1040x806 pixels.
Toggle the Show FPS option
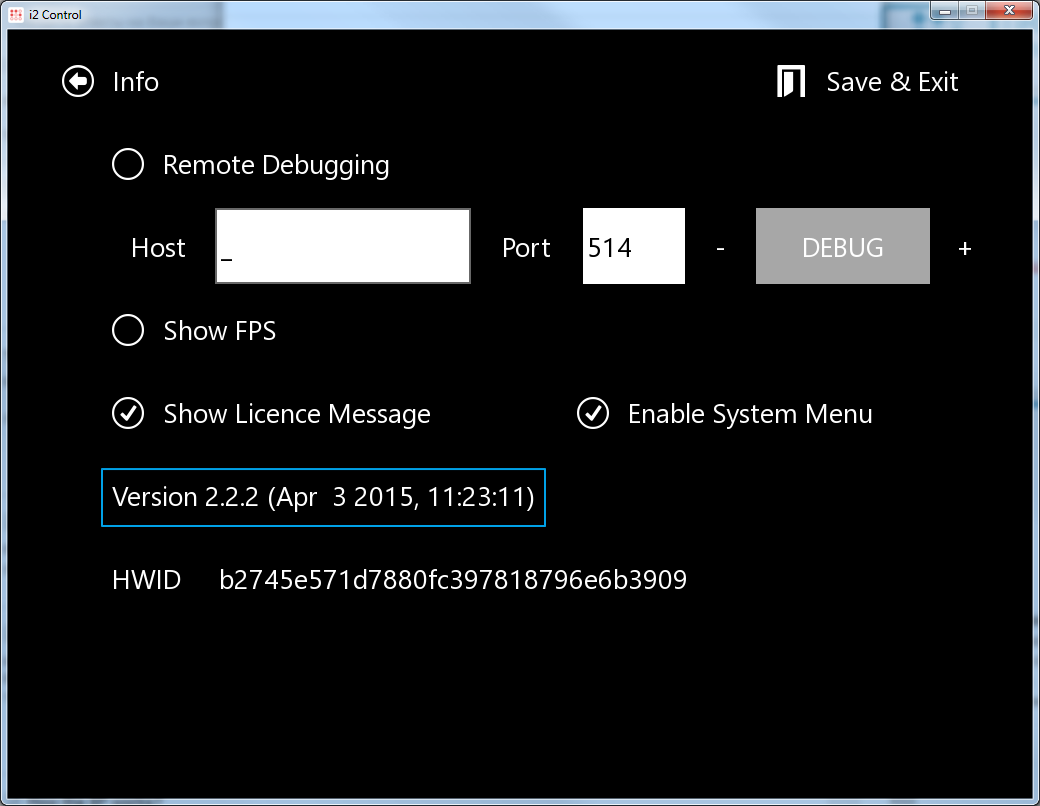point(128,330)
